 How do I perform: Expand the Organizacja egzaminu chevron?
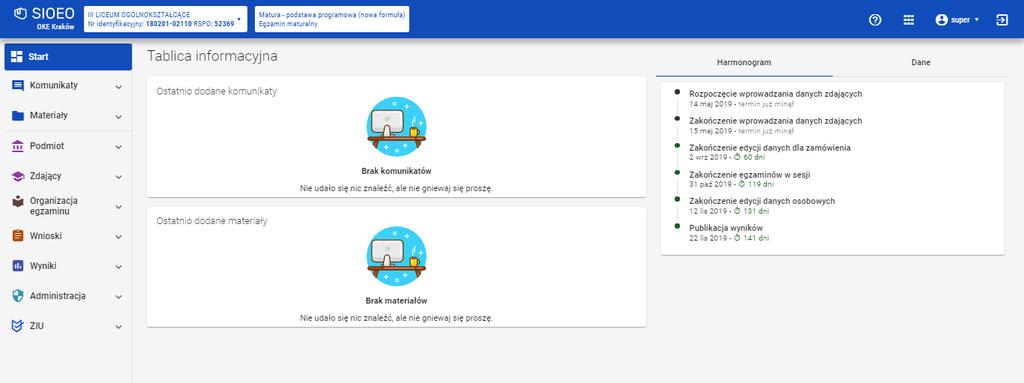pyautogui.click(x=118, y=207)
